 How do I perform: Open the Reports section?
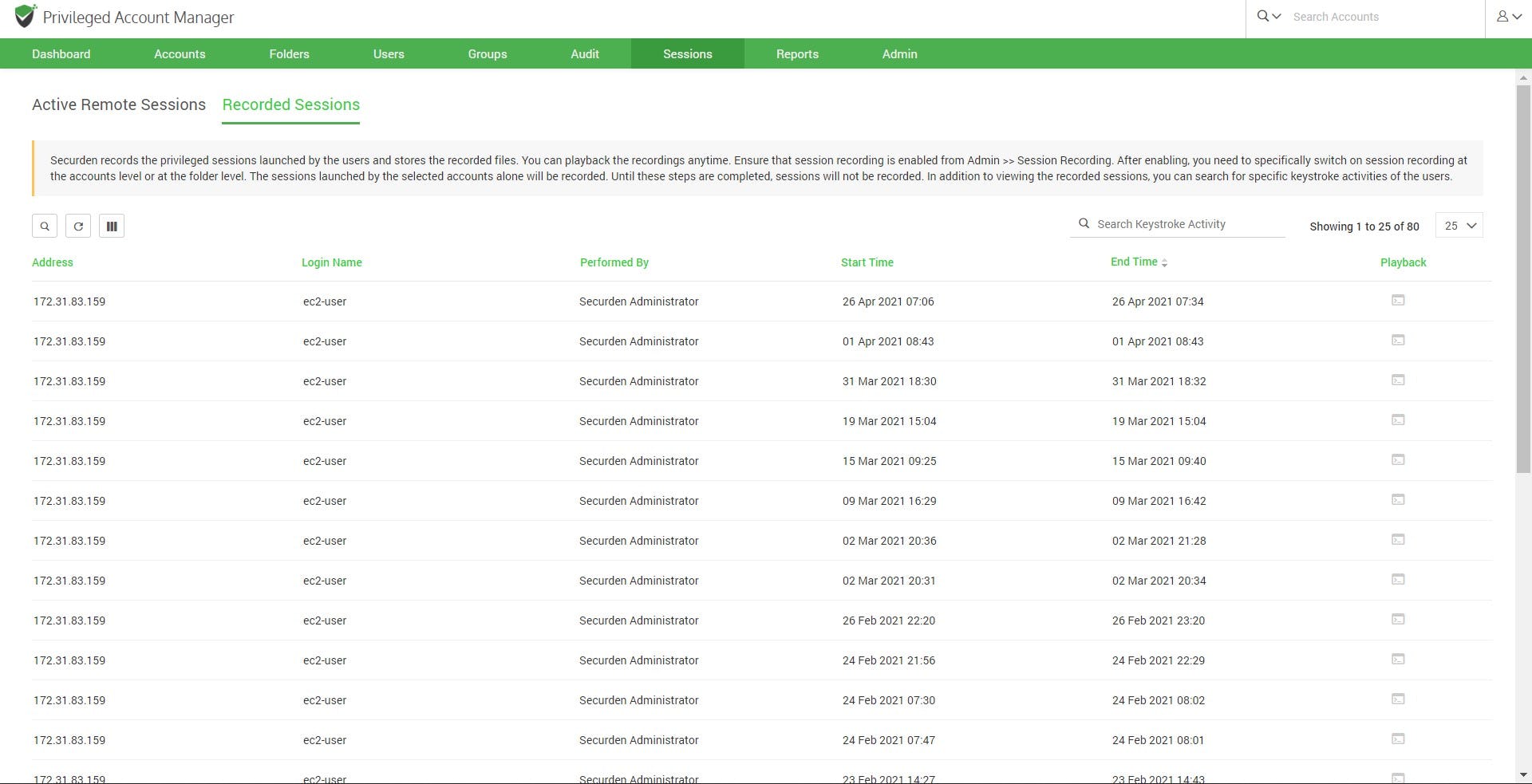(797, 54)
